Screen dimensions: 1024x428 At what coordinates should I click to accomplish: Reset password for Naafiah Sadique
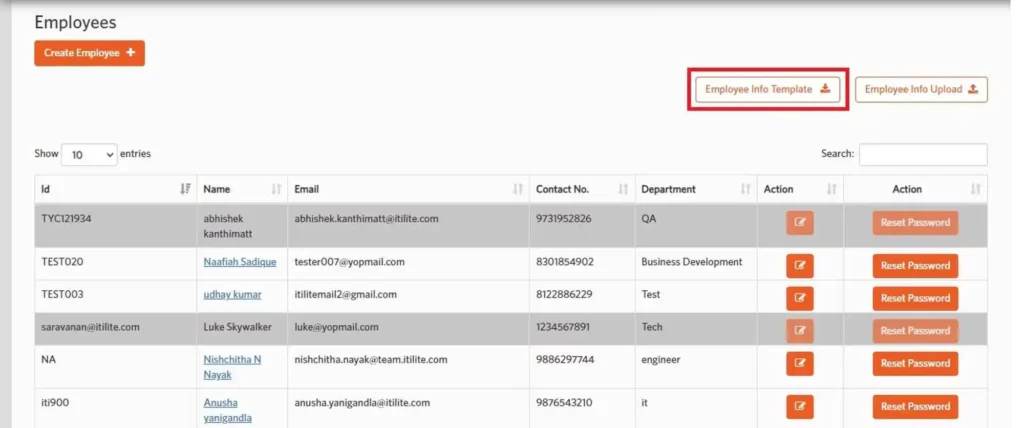(x=916, y=266)
